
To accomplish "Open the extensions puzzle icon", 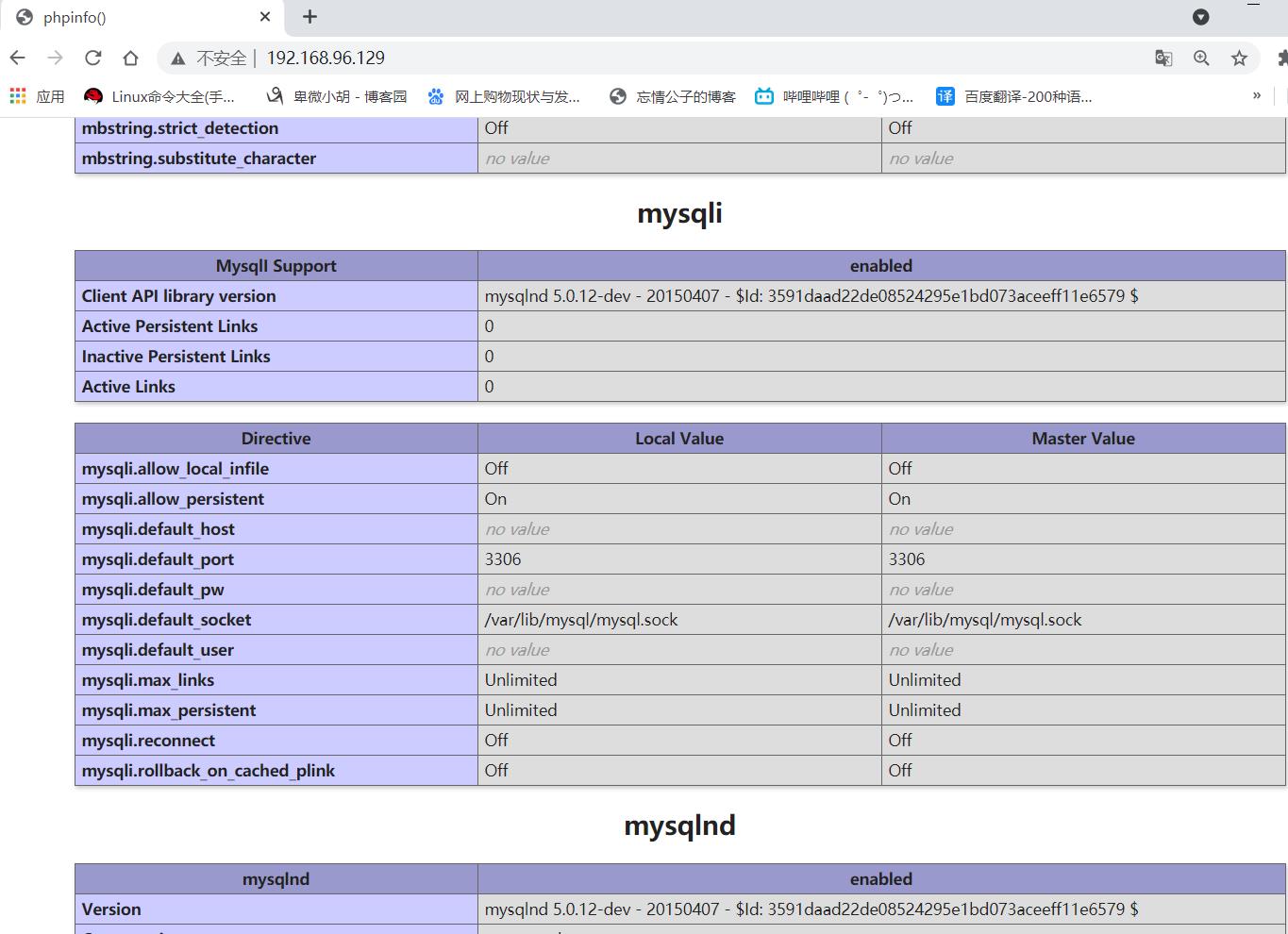I will coord(1281,58).
